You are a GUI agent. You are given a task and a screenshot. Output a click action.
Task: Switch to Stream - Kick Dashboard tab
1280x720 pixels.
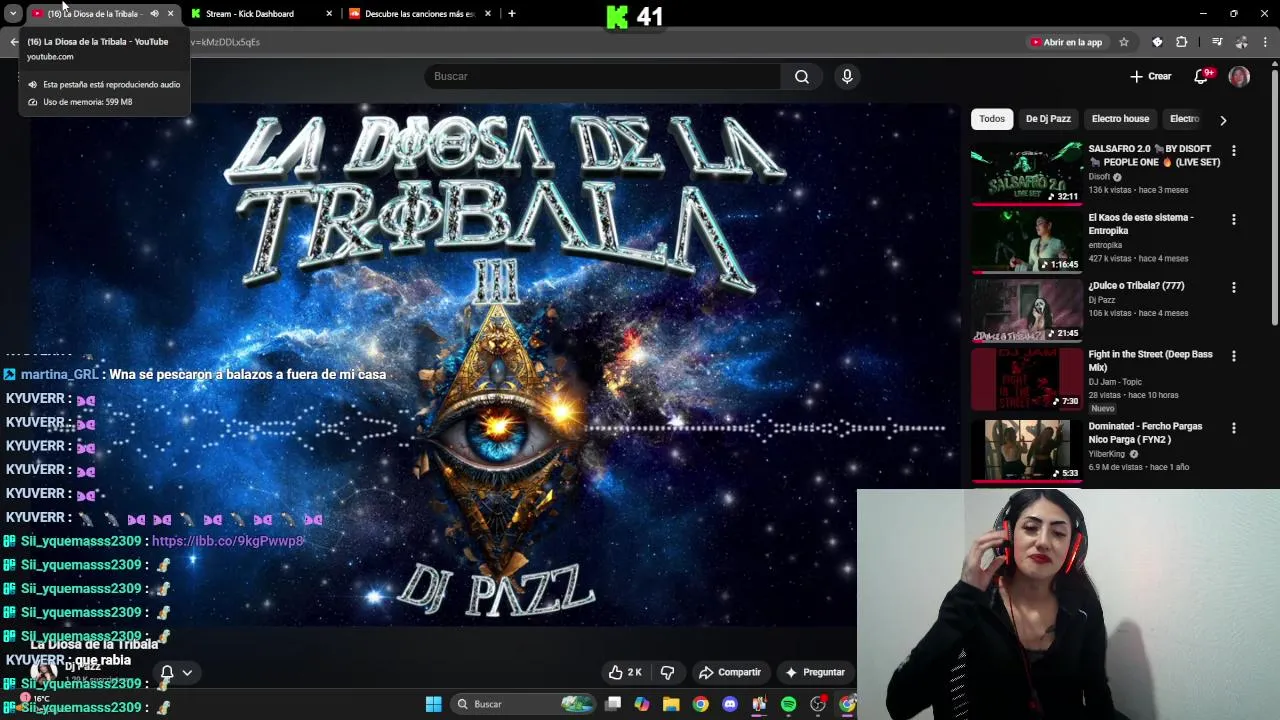click(250, 14)
